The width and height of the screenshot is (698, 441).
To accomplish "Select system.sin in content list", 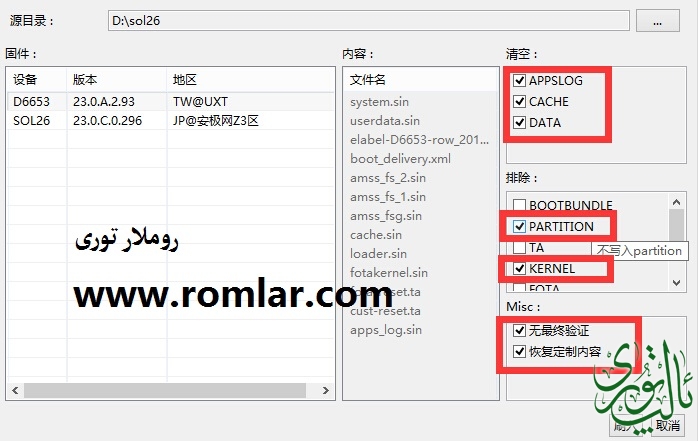I will click(x=379, y=102).
